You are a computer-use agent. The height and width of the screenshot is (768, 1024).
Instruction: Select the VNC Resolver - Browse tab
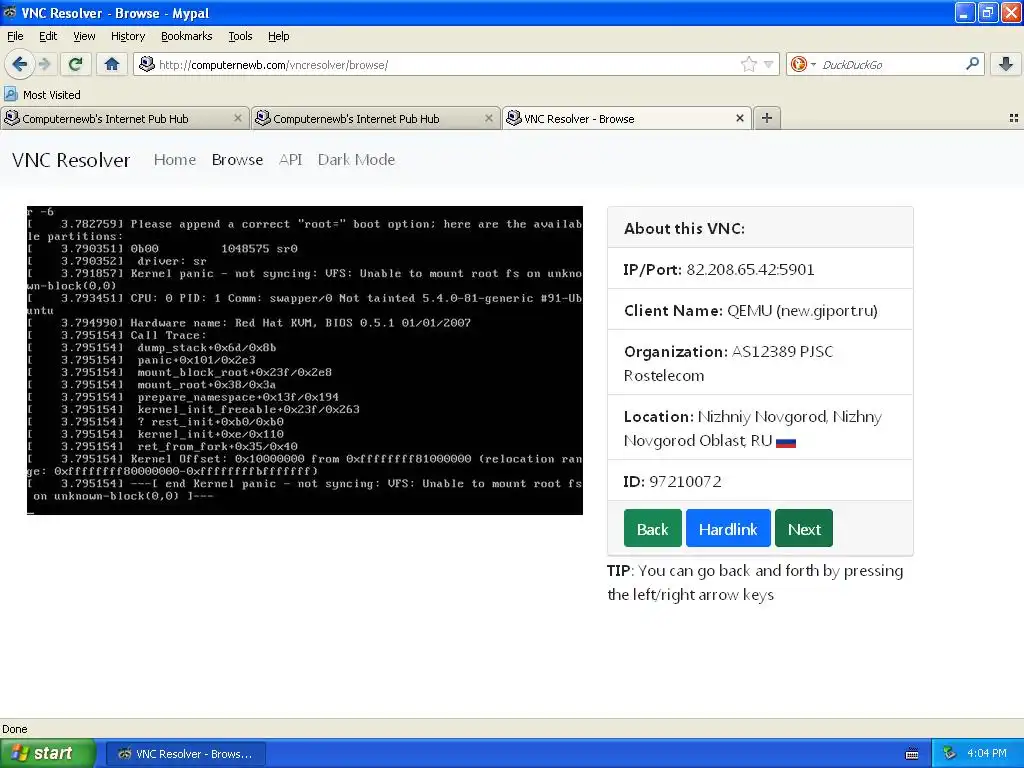(x=626, y=118)
